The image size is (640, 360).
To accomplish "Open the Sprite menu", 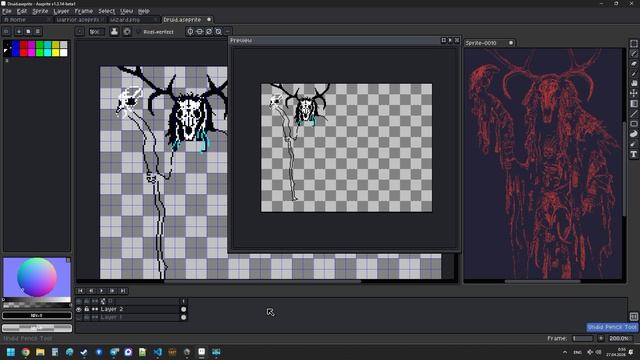I will (x=40, y=11).
